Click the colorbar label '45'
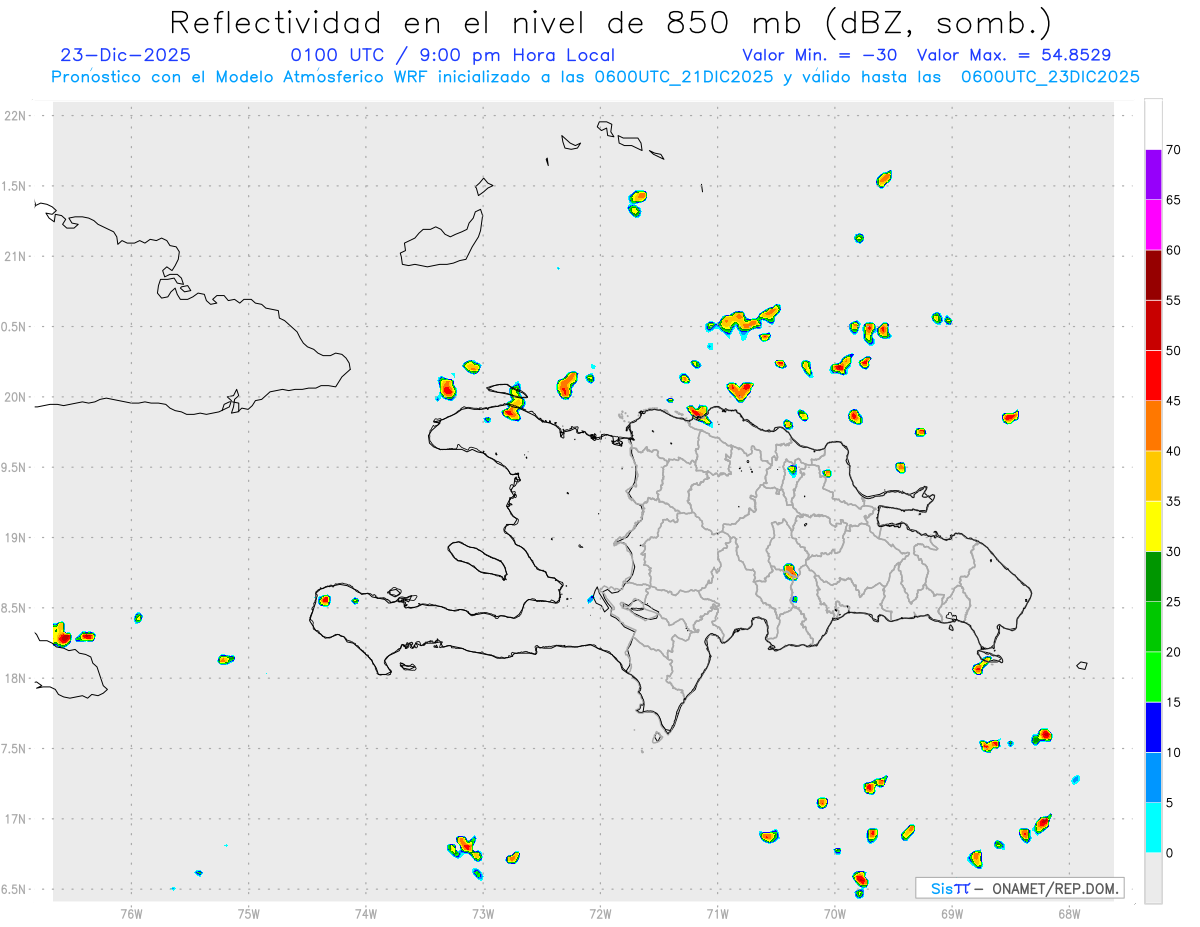 coord(1174,401)
